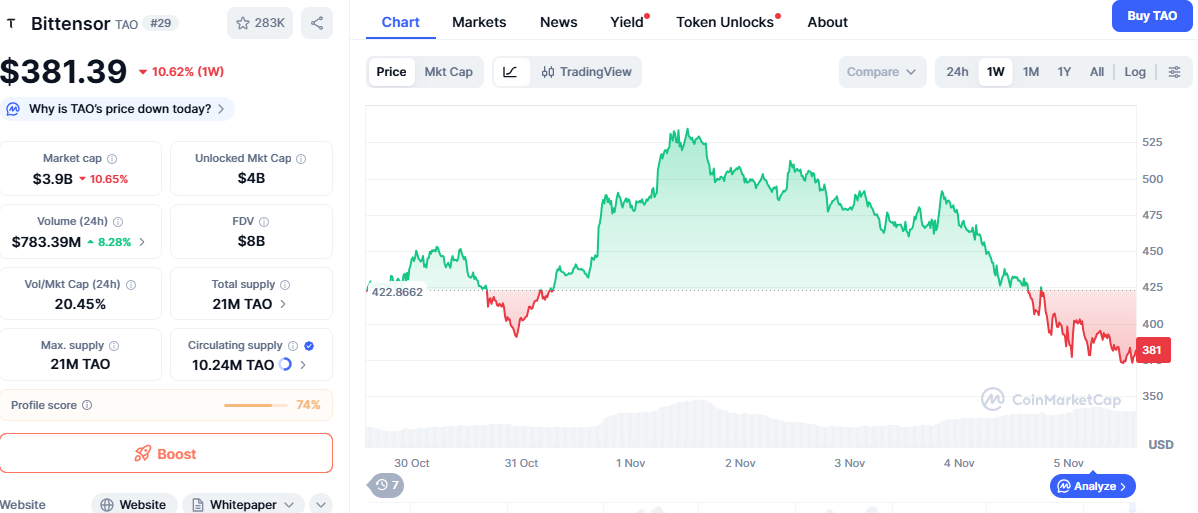
Task: Click the share icon next to watchlist
Action: click(x=317, y=23)
